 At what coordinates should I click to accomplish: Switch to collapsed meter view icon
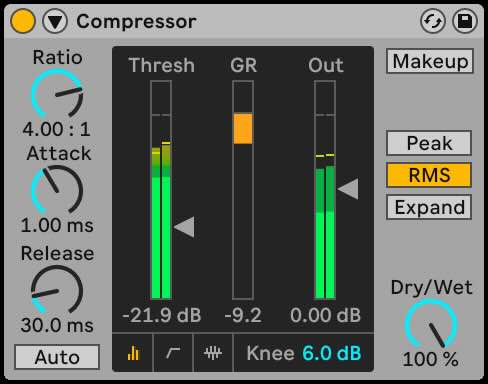pyautogui.click(x=133, y=353)
